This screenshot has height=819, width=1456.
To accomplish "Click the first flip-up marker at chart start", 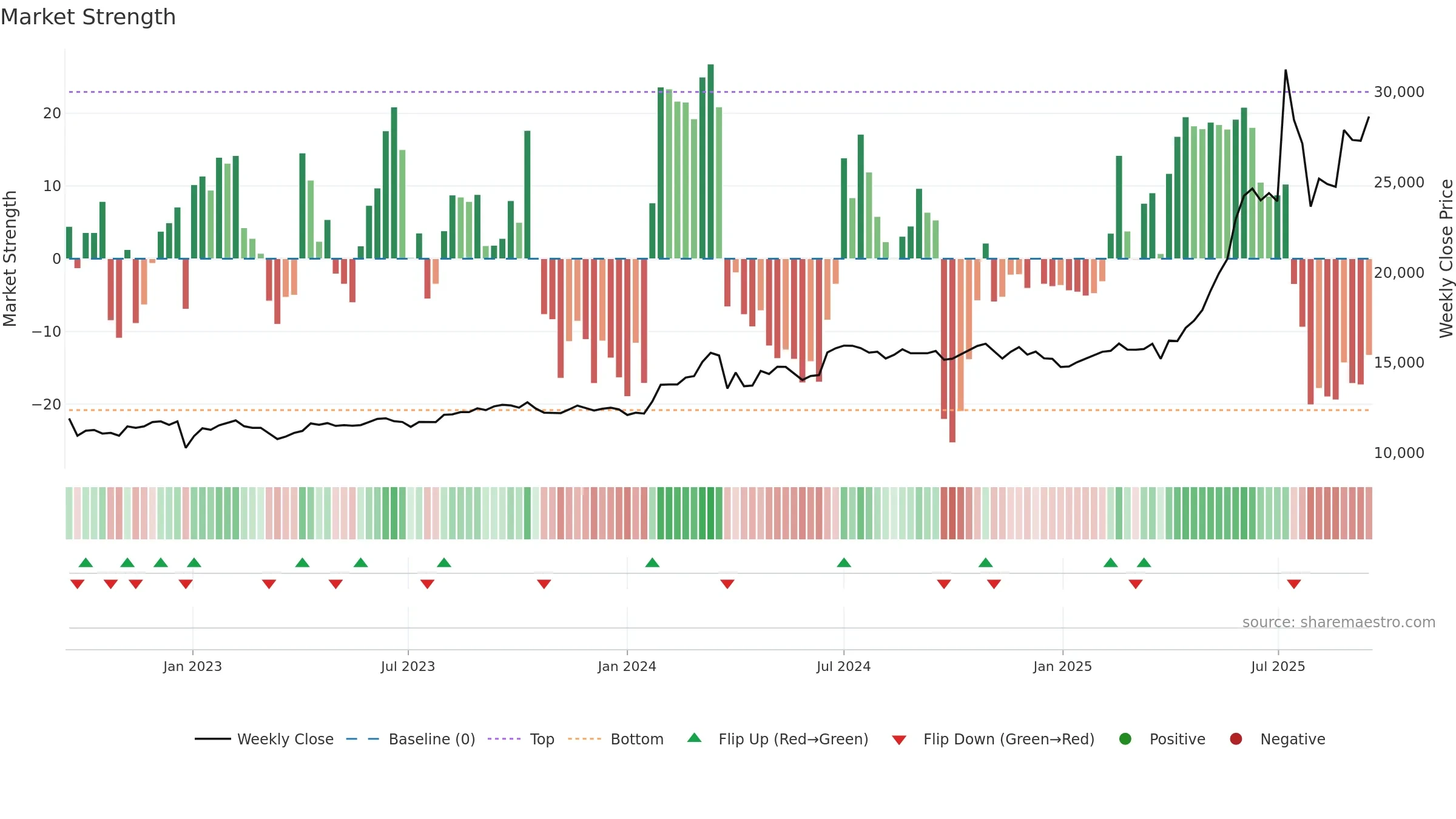I will [86, 562].
